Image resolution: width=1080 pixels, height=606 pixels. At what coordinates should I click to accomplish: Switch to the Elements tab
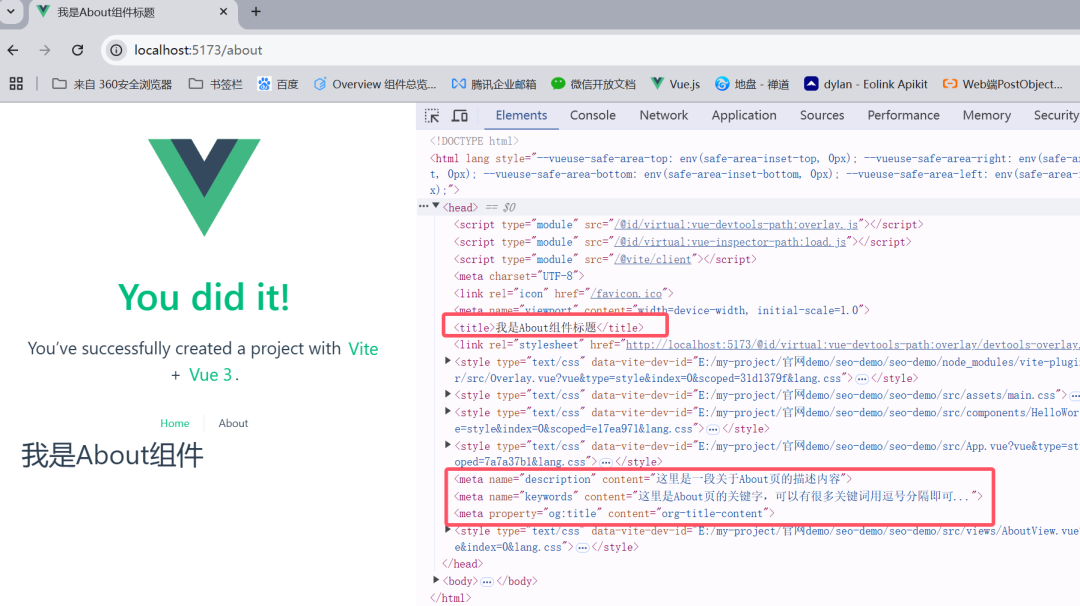pos(521,116)
